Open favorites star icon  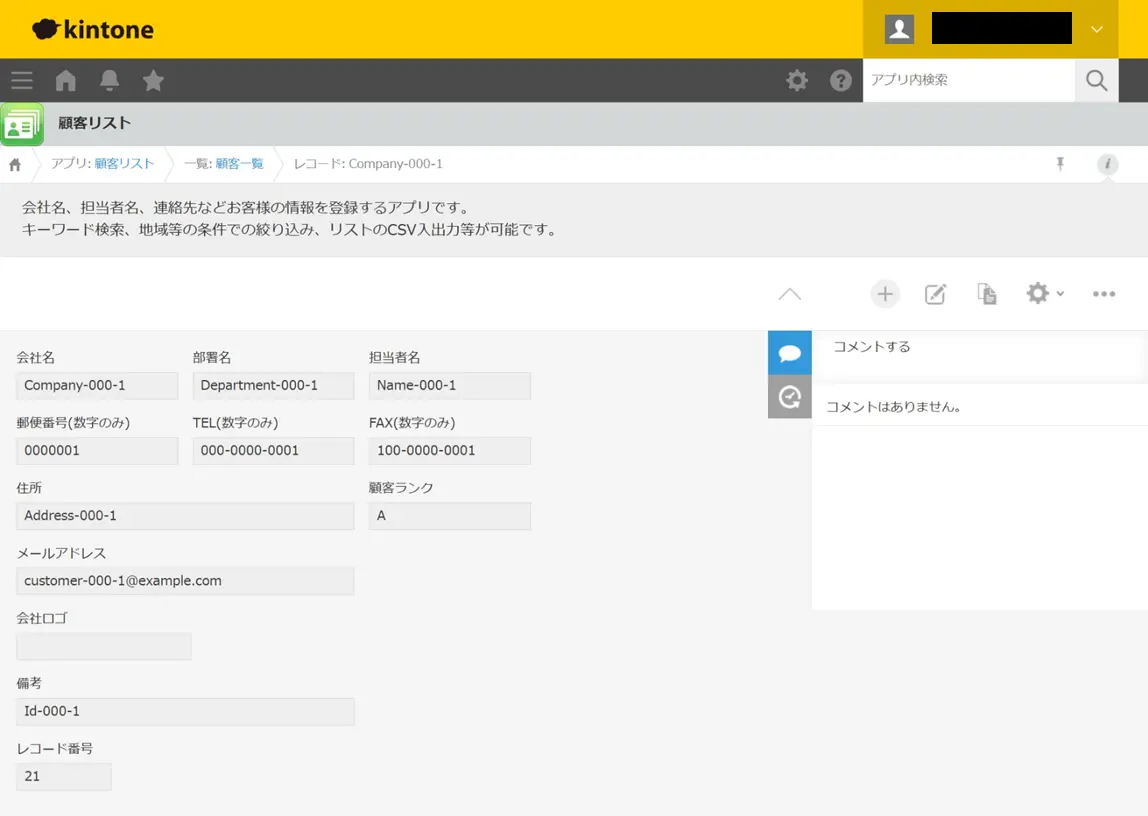[153, 81]
